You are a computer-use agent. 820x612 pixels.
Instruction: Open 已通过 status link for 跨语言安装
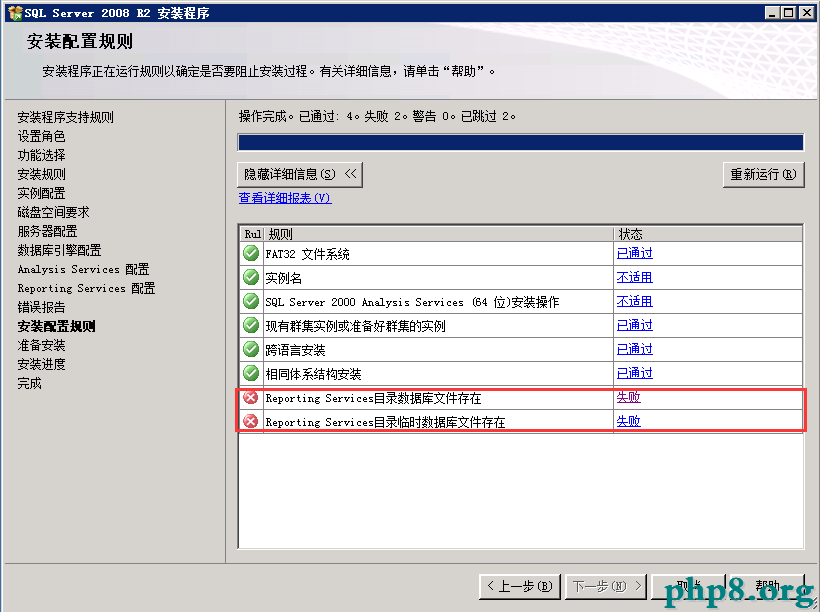coord(634,349)
